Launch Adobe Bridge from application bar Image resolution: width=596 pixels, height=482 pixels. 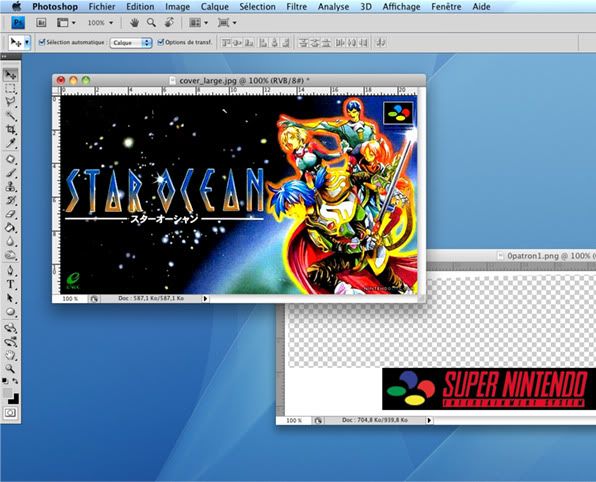[41, 23]
